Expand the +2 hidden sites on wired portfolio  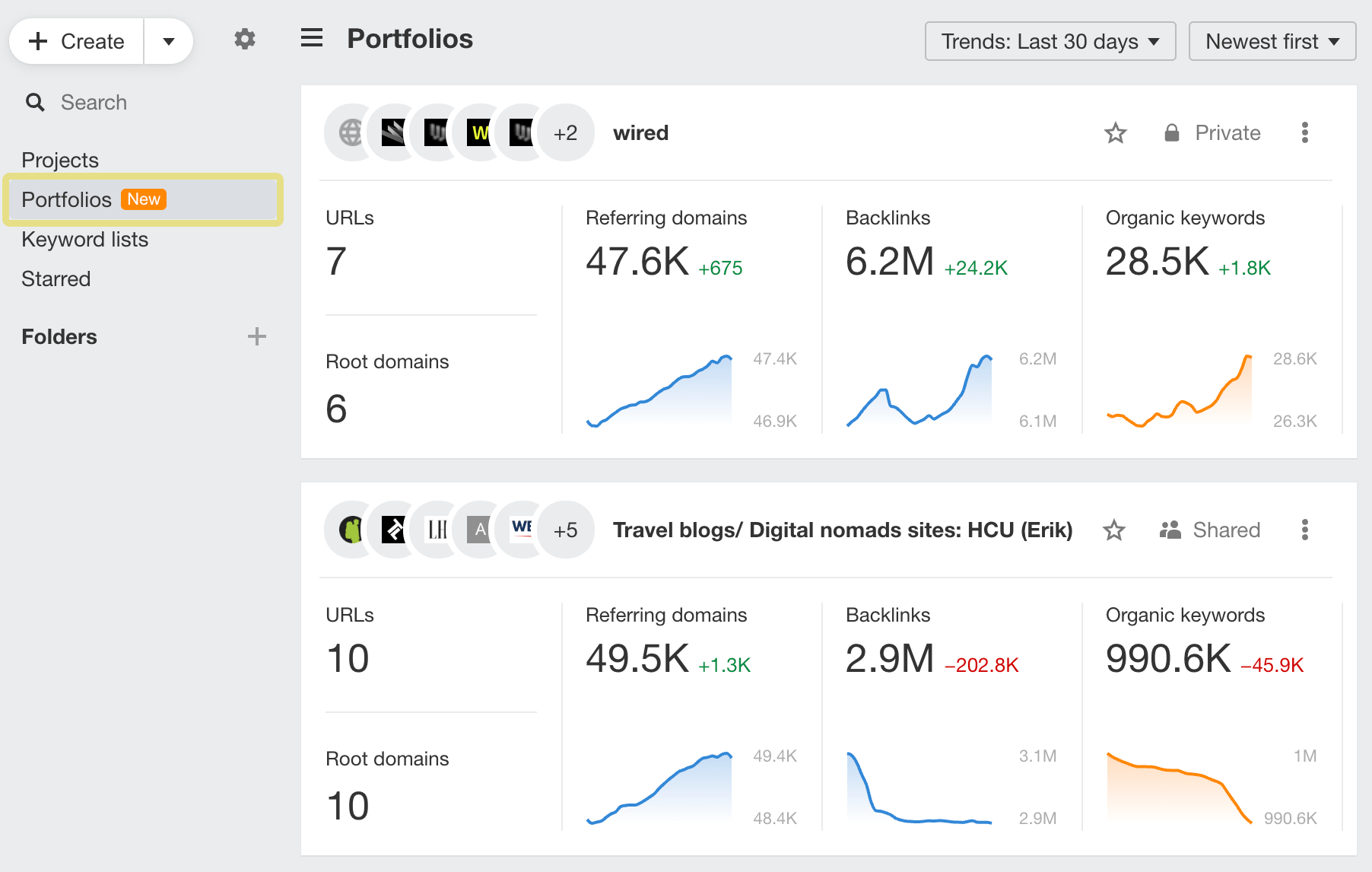[x=566, y=132]
